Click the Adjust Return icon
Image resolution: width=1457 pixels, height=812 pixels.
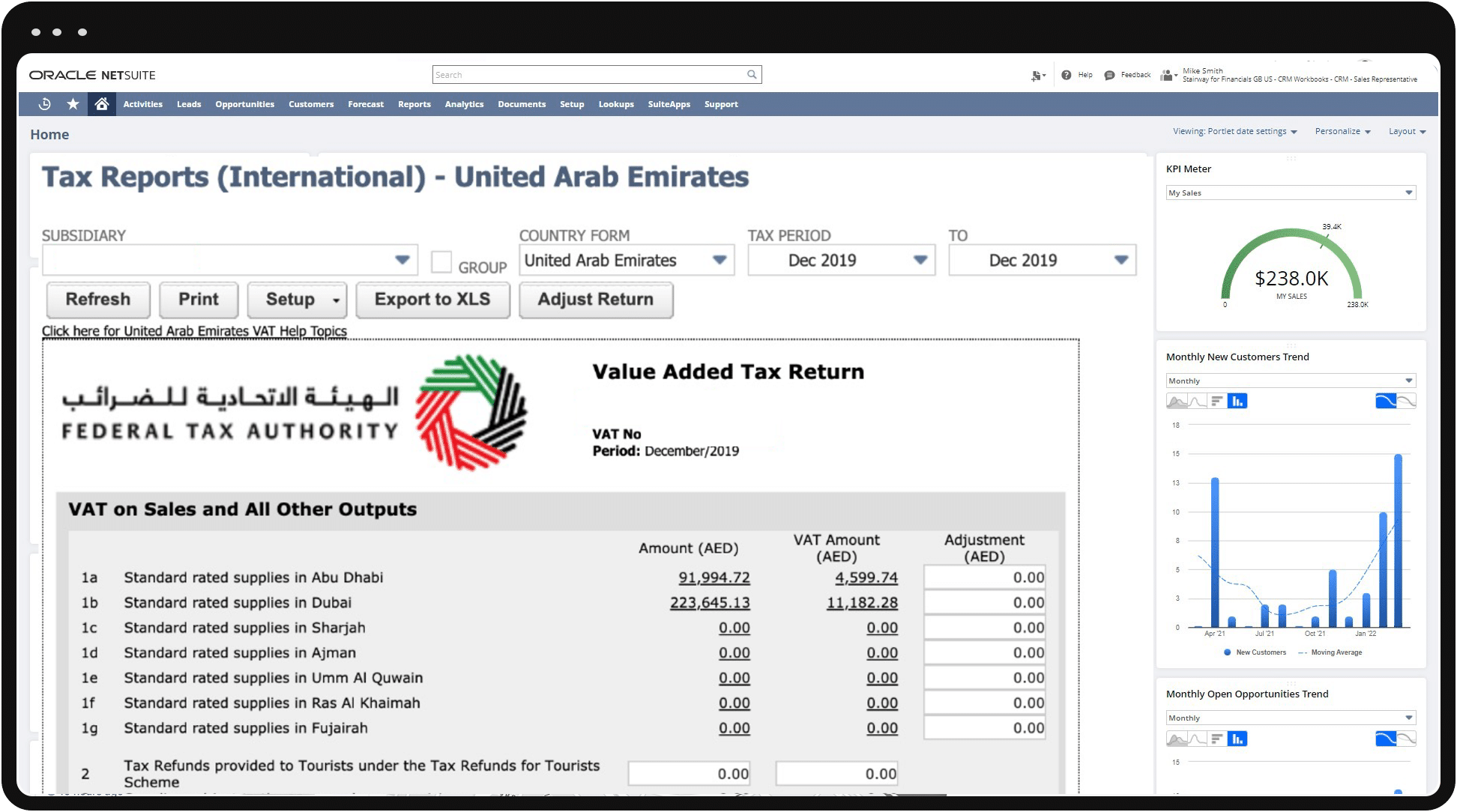pyautogui.click(x=596, y=299)
